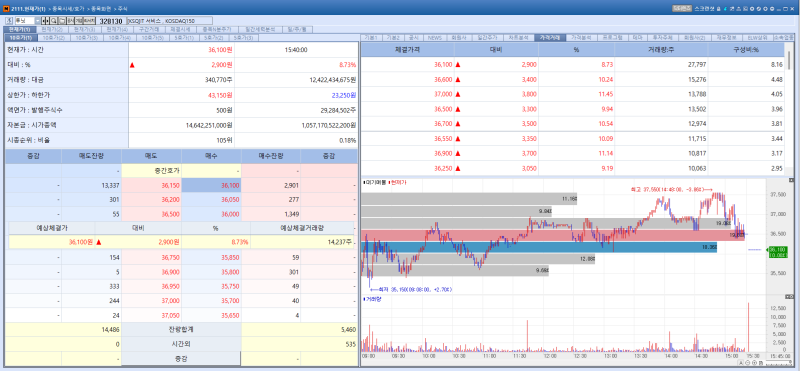Click the stock code field 328130
Viewport: 800px width, 371px height.
(111, 21)
